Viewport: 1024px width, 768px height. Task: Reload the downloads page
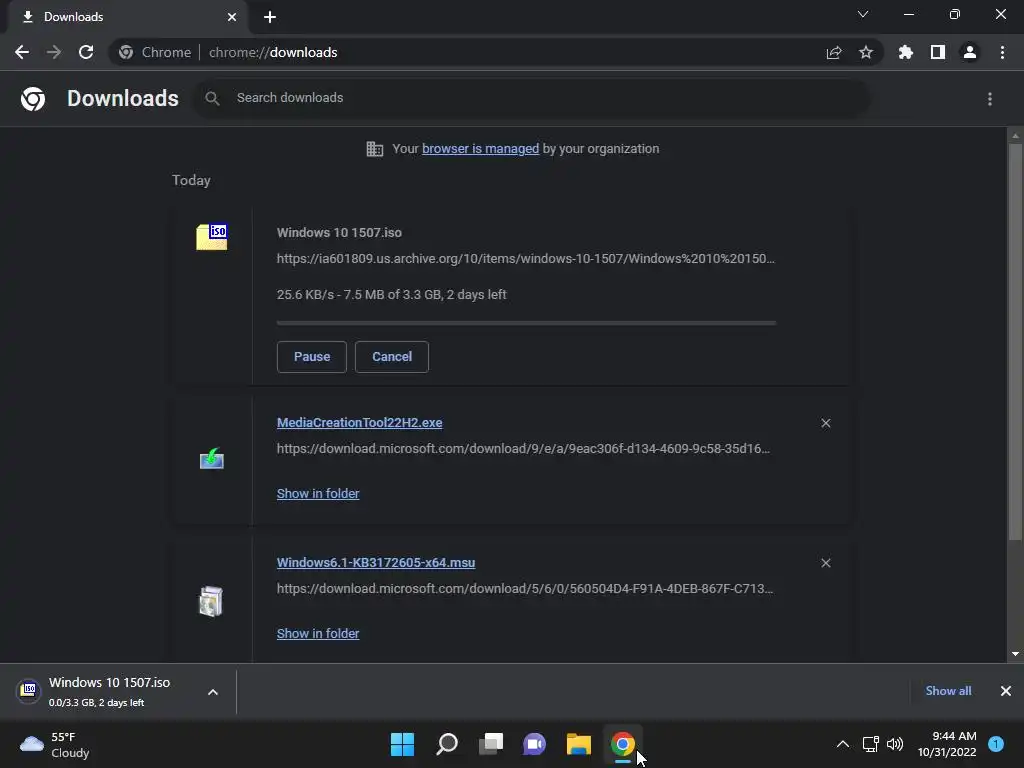86,52
